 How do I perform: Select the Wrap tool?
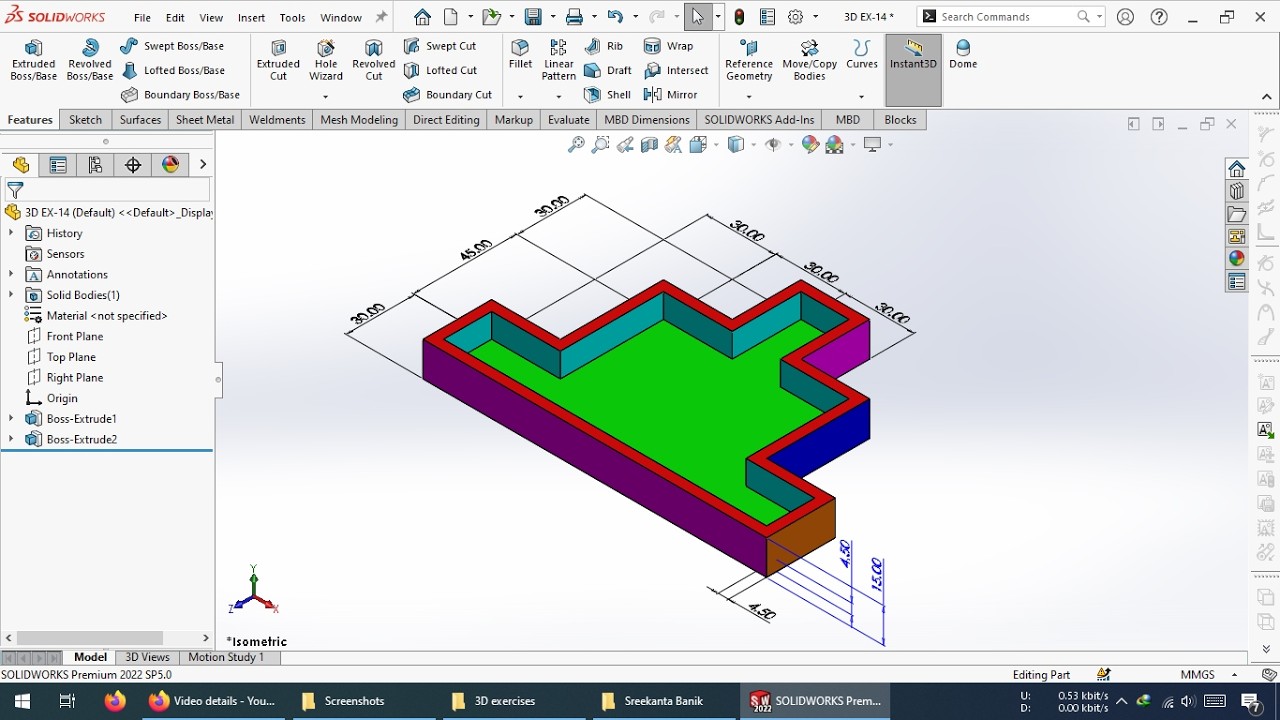click(669, 46)
